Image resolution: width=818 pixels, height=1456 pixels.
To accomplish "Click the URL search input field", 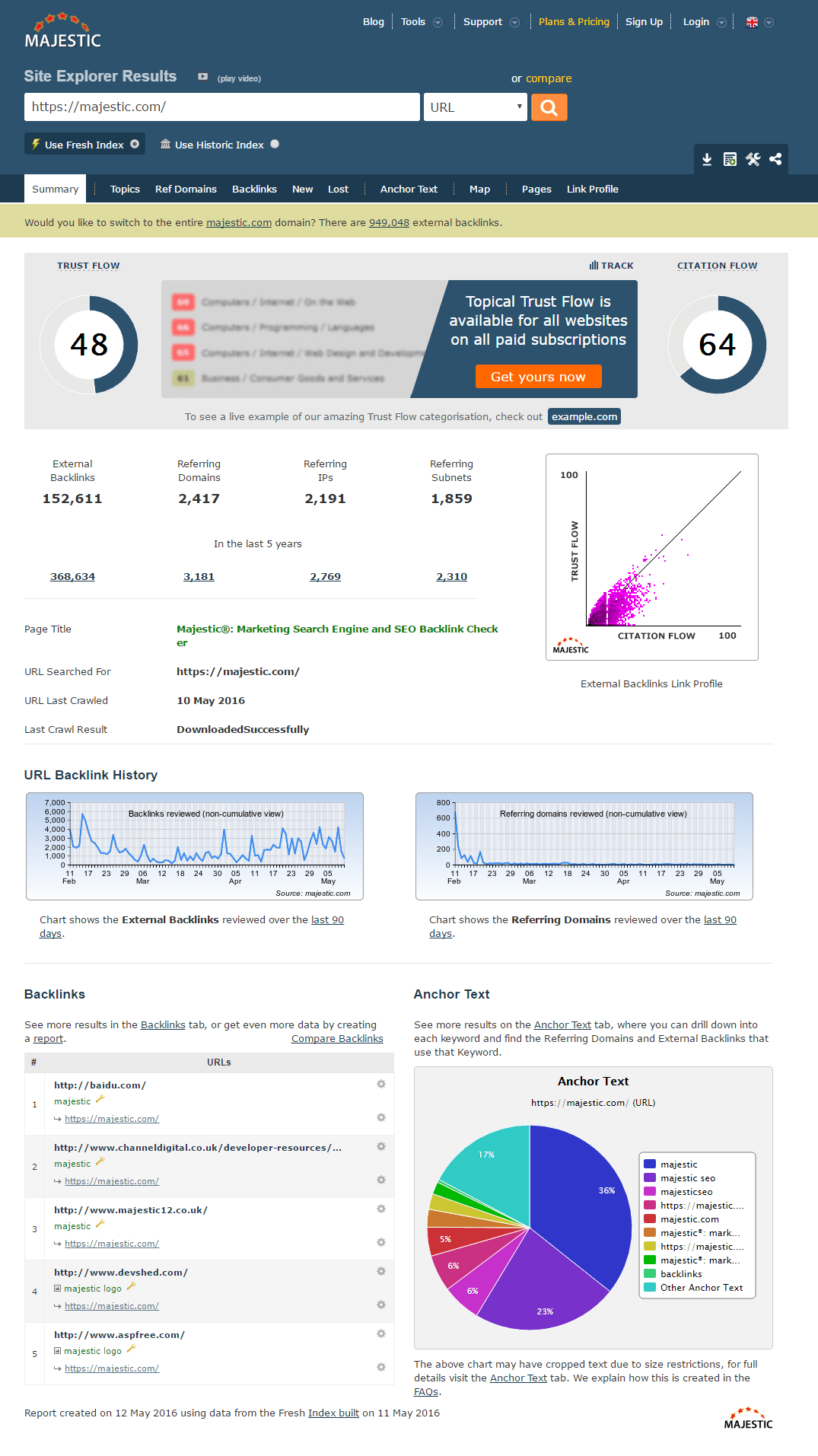I will tap(222, 107).
